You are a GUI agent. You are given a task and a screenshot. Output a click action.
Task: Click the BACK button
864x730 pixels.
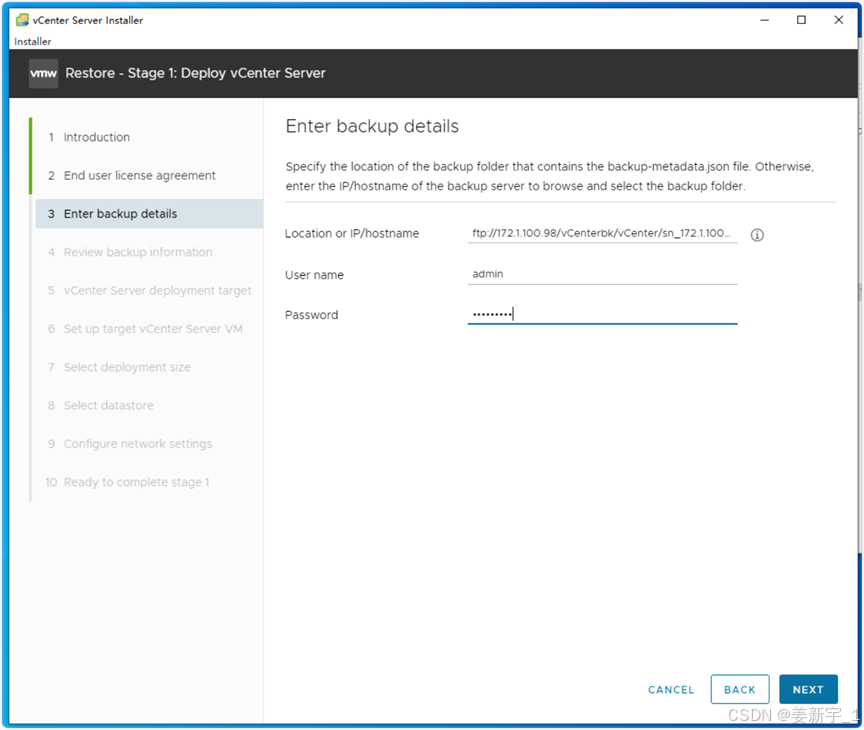[739, 689]
